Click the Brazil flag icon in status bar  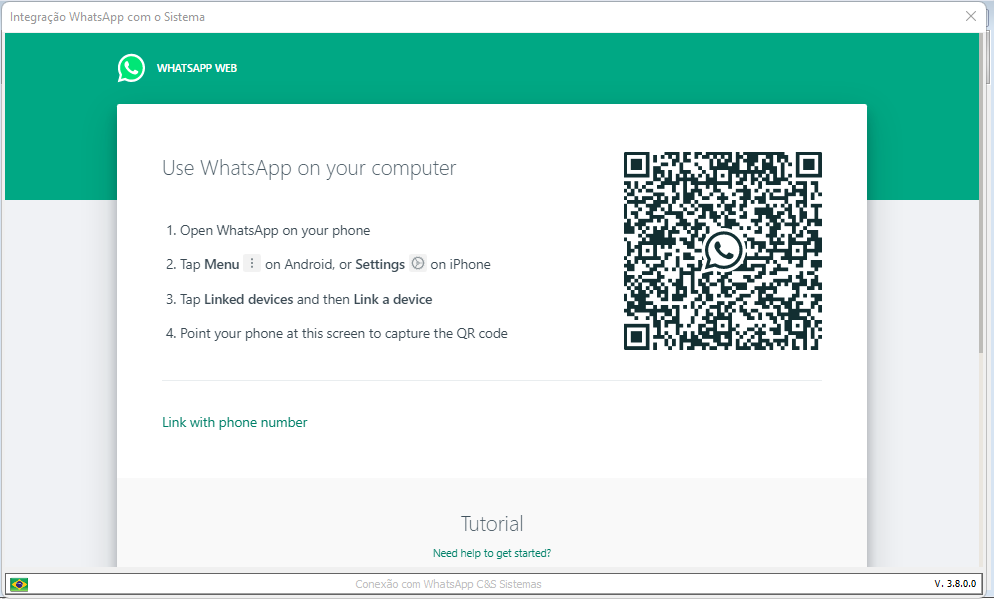point(19,584)
